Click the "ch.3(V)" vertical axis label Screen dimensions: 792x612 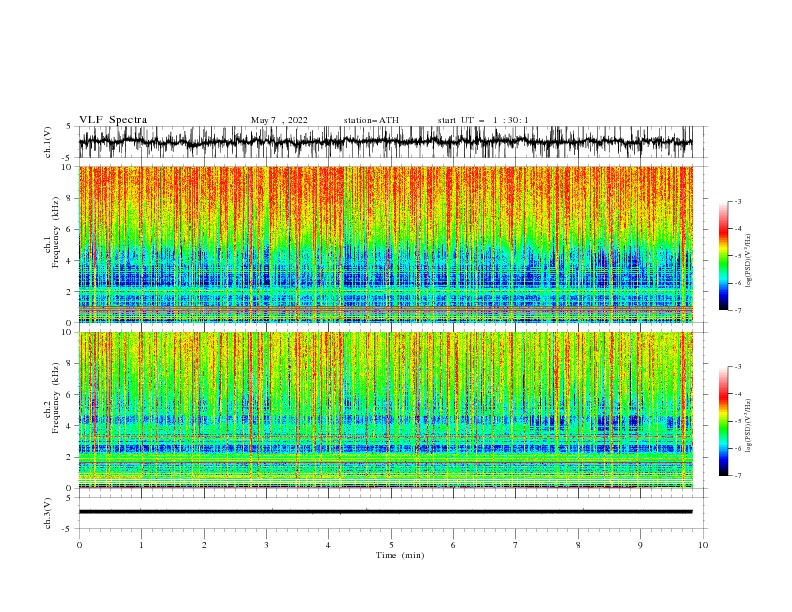[x=48, y=513]
